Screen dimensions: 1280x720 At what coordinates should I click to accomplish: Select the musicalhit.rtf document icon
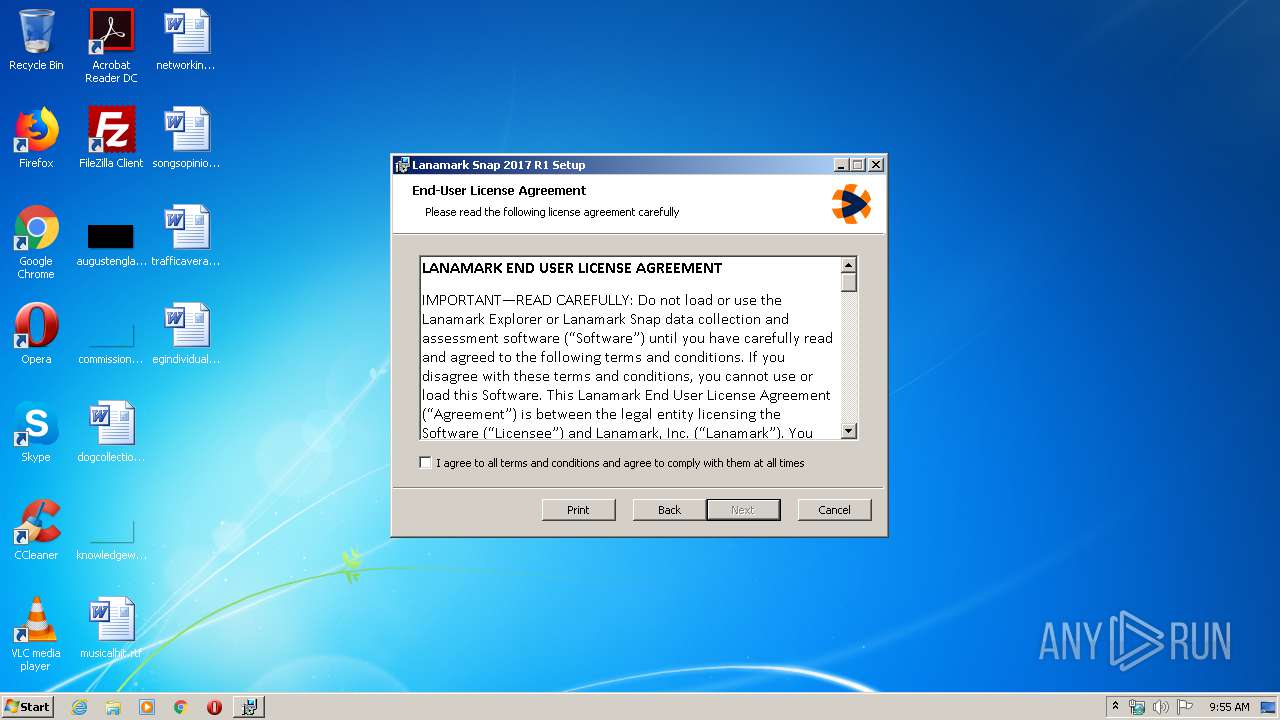coord(111,628)
